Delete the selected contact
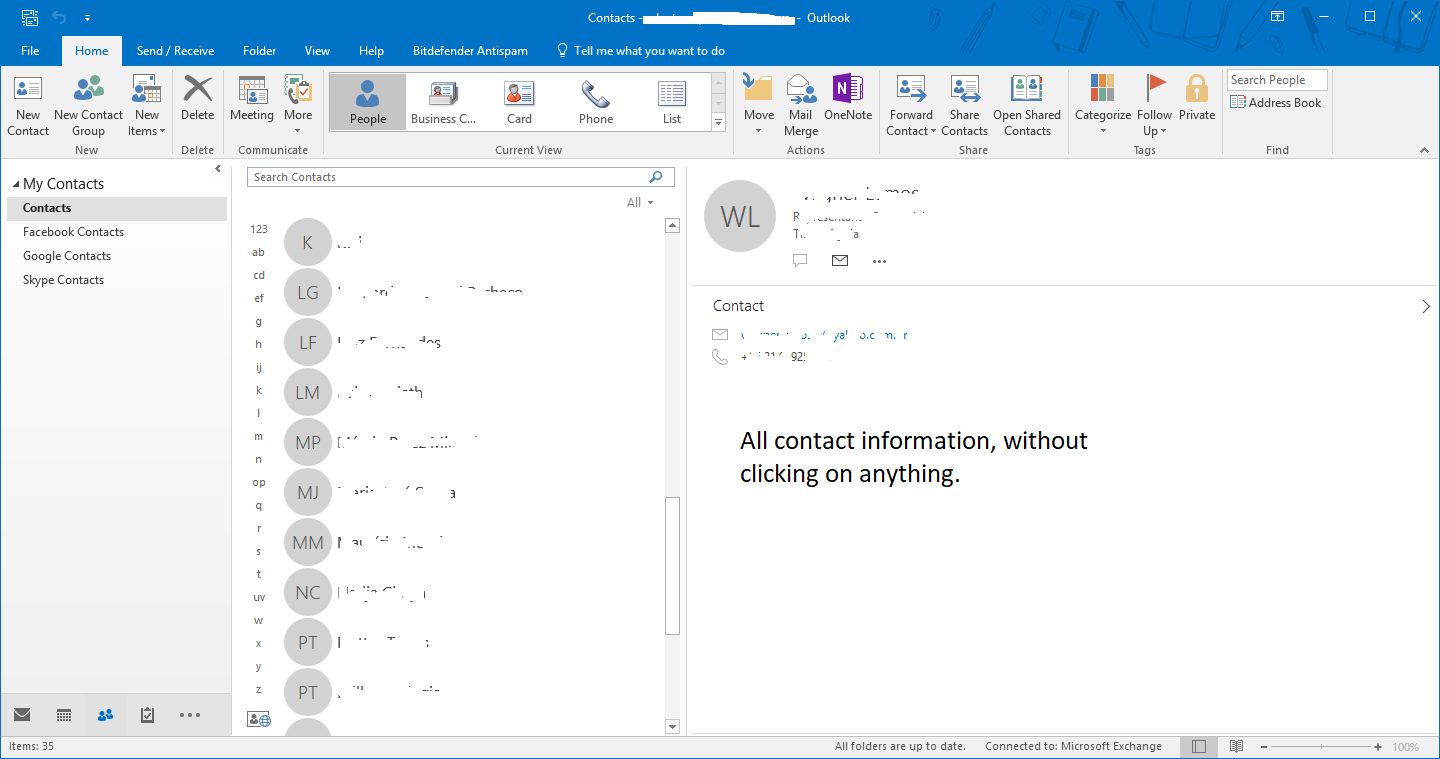The image size is (1440, 759). point(198,98)
